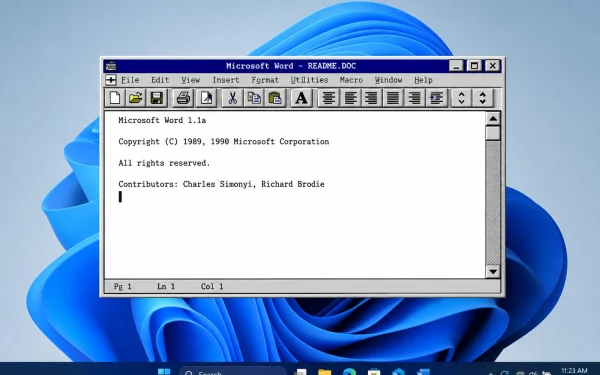Screen dimensions: 600x375
Task: Open the Format menu
Action: pos(265,80)
